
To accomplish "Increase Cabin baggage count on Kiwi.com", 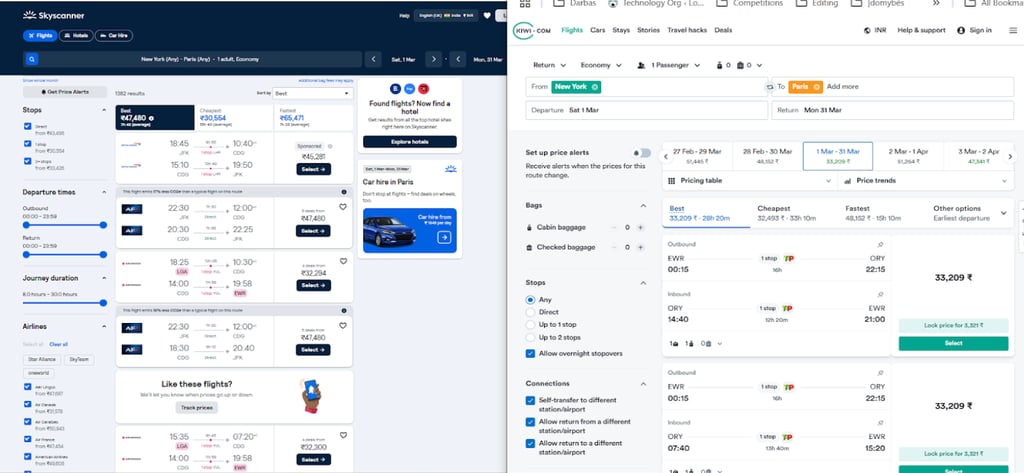I will click(x=640, y=227).
